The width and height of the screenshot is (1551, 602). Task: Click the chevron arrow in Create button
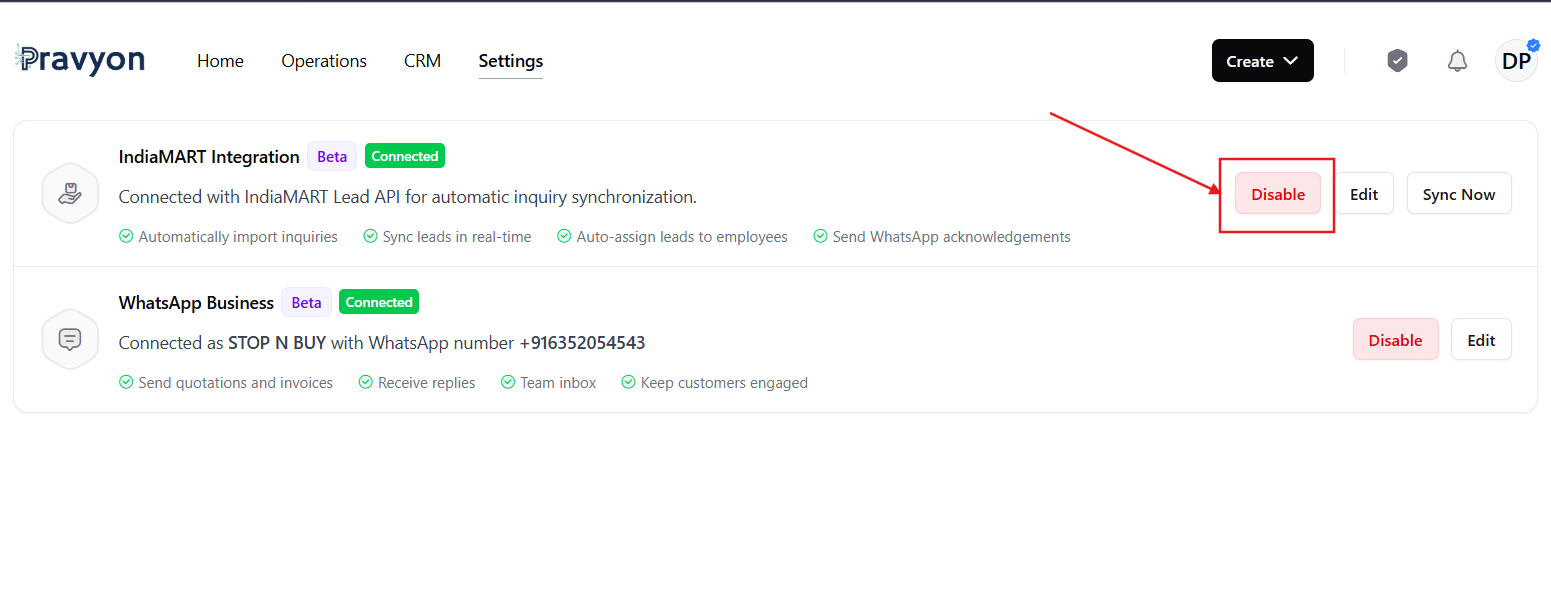point(1290,61)
